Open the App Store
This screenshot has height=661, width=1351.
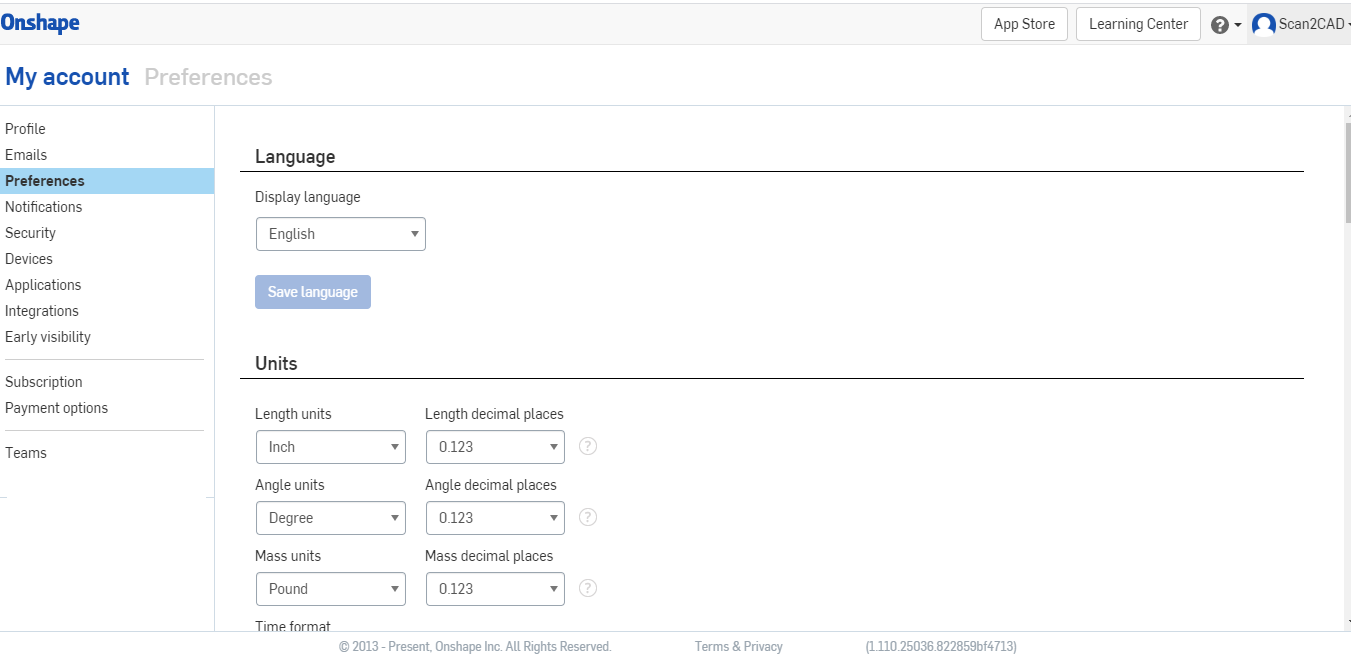1023,23
